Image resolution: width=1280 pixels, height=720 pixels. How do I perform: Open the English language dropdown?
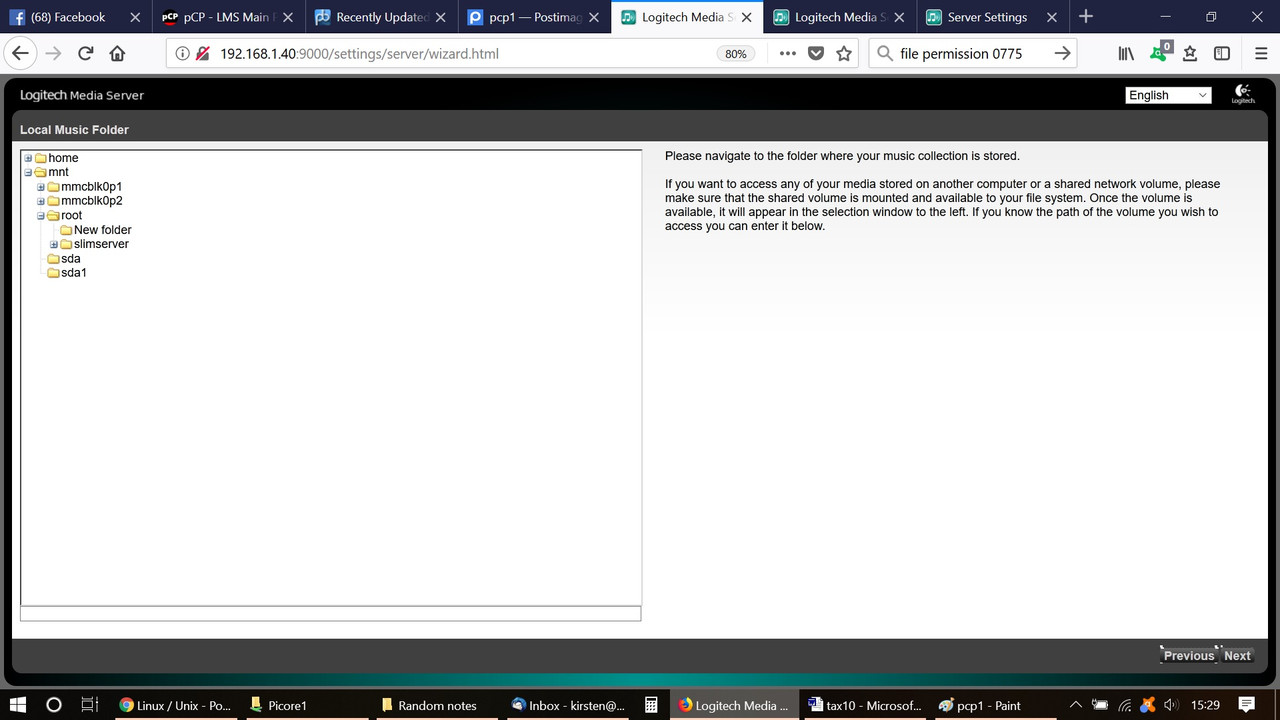click(1168, 95)
